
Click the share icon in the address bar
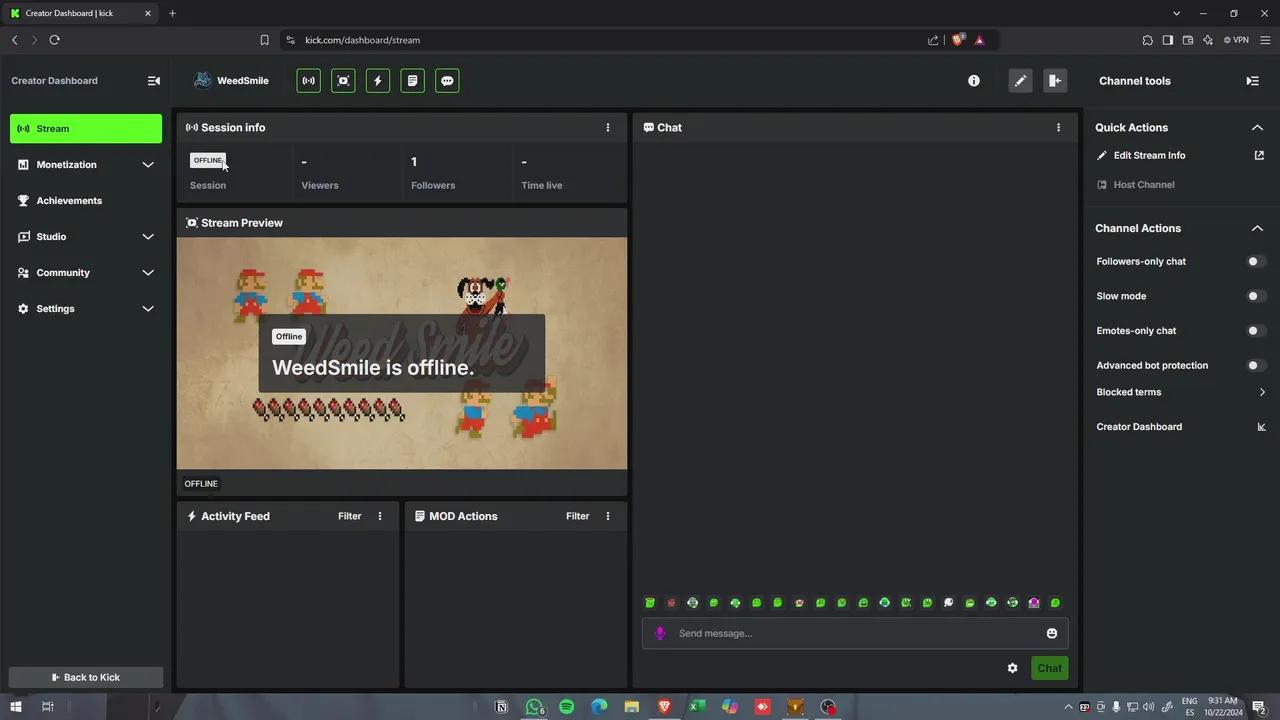(933, 40)
